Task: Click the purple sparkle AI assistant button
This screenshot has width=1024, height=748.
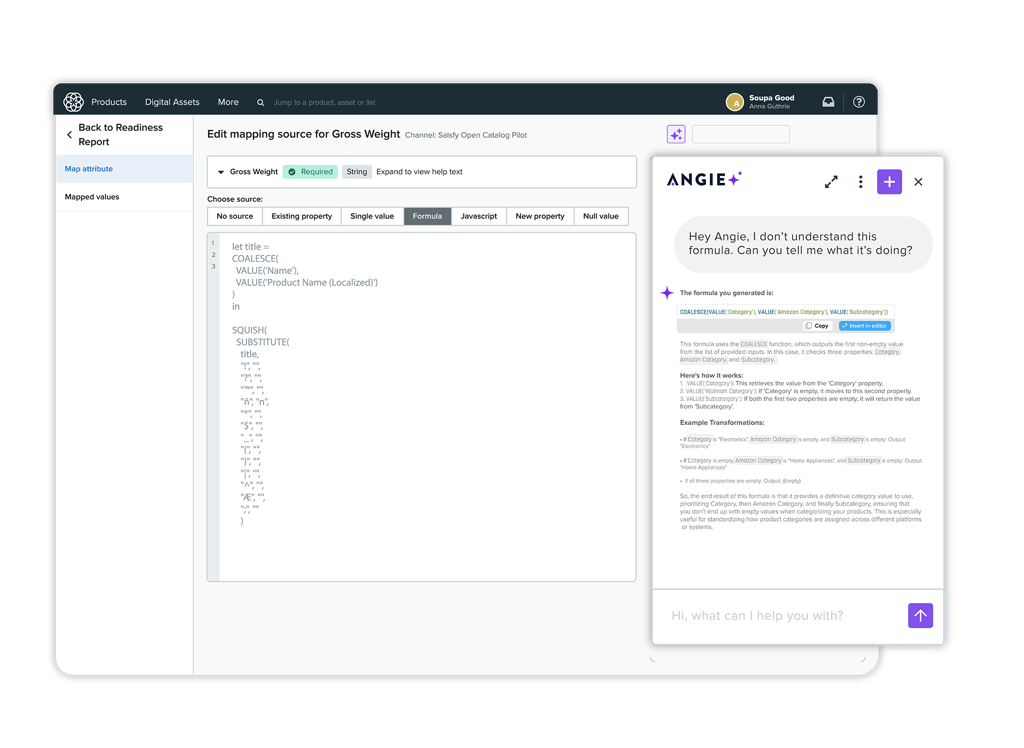Action: click(x=675, y=134)
